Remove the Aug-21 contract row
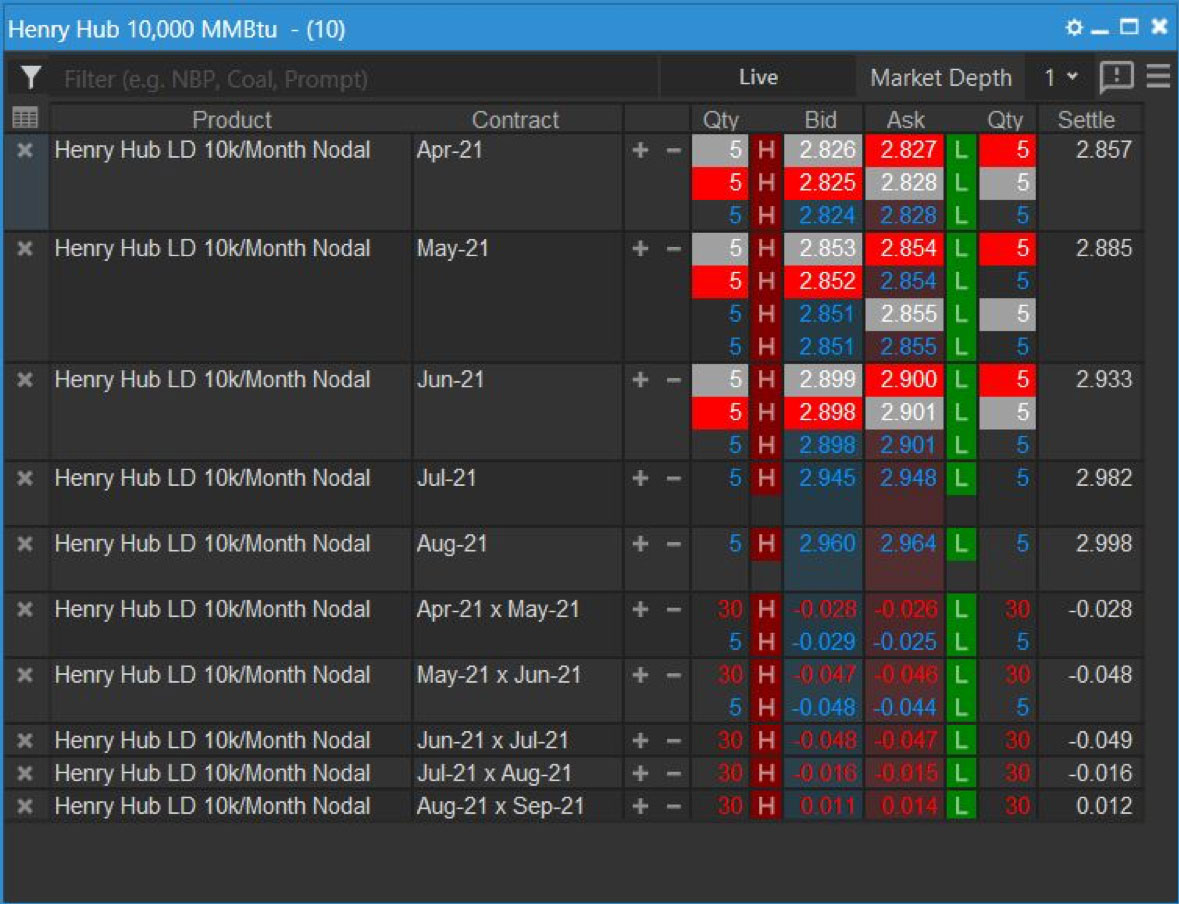1179x904 pixels. coord(25,543)
